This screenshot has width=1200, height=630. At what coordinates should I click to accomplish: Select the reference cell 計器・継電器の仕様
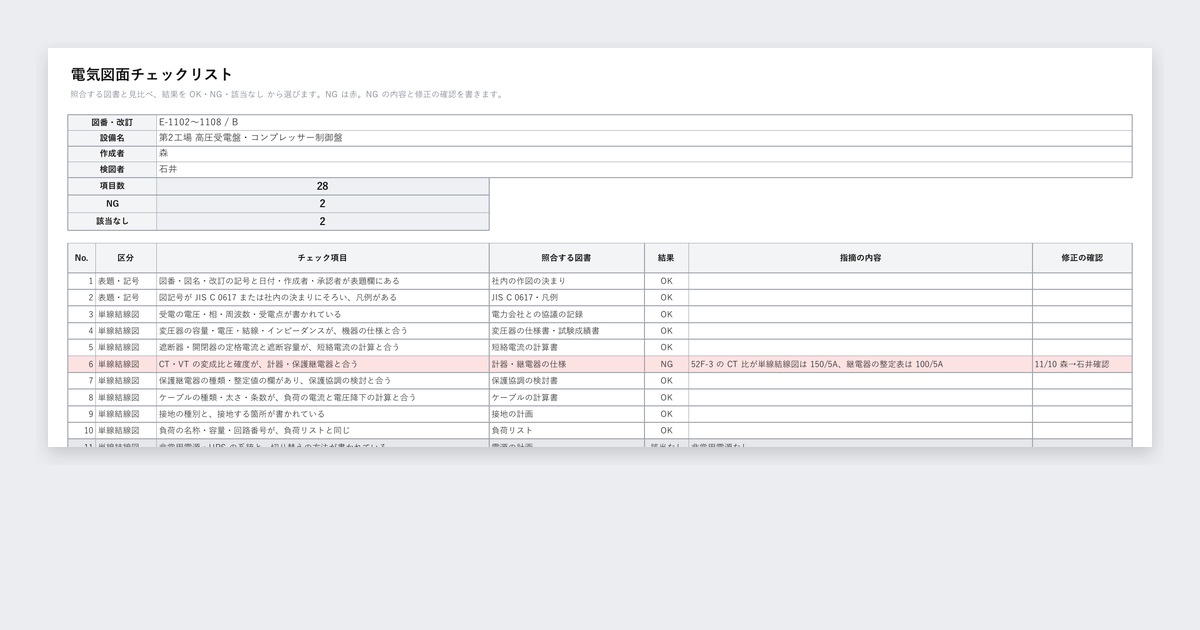click(566, 364)
